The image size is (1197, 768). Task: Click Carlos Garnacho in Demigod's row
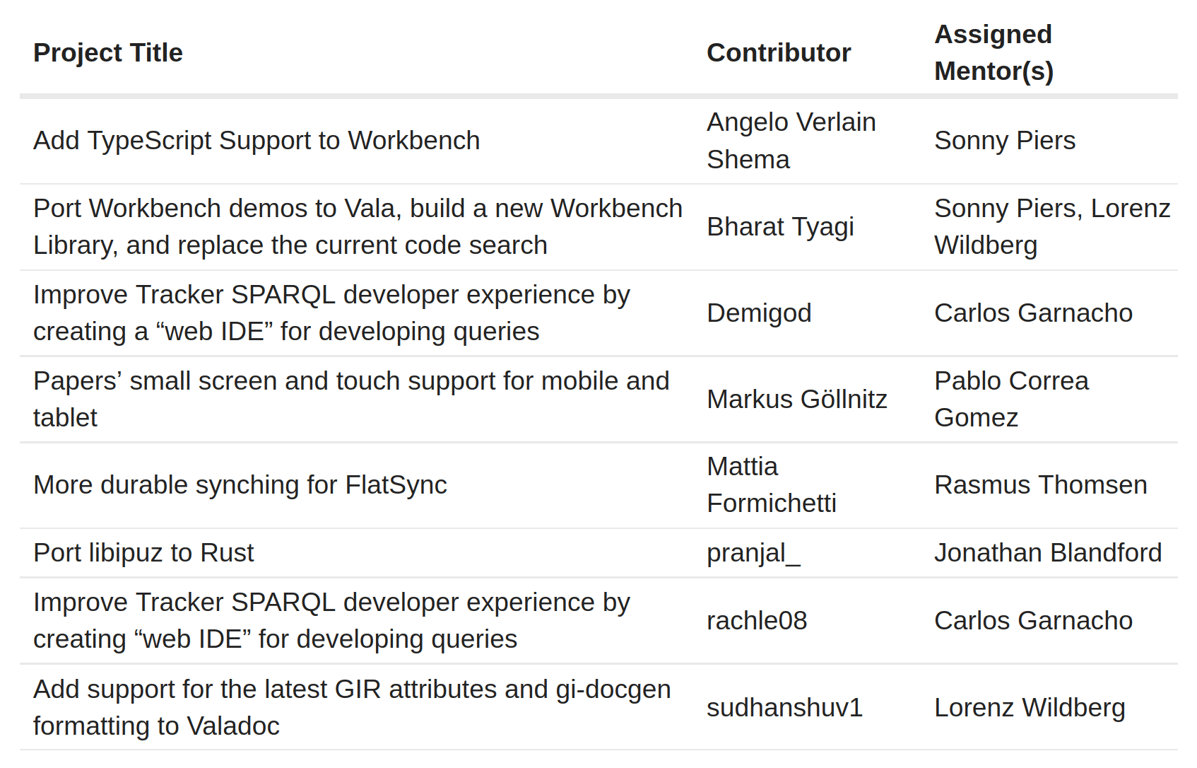[x=1033, y=313]
